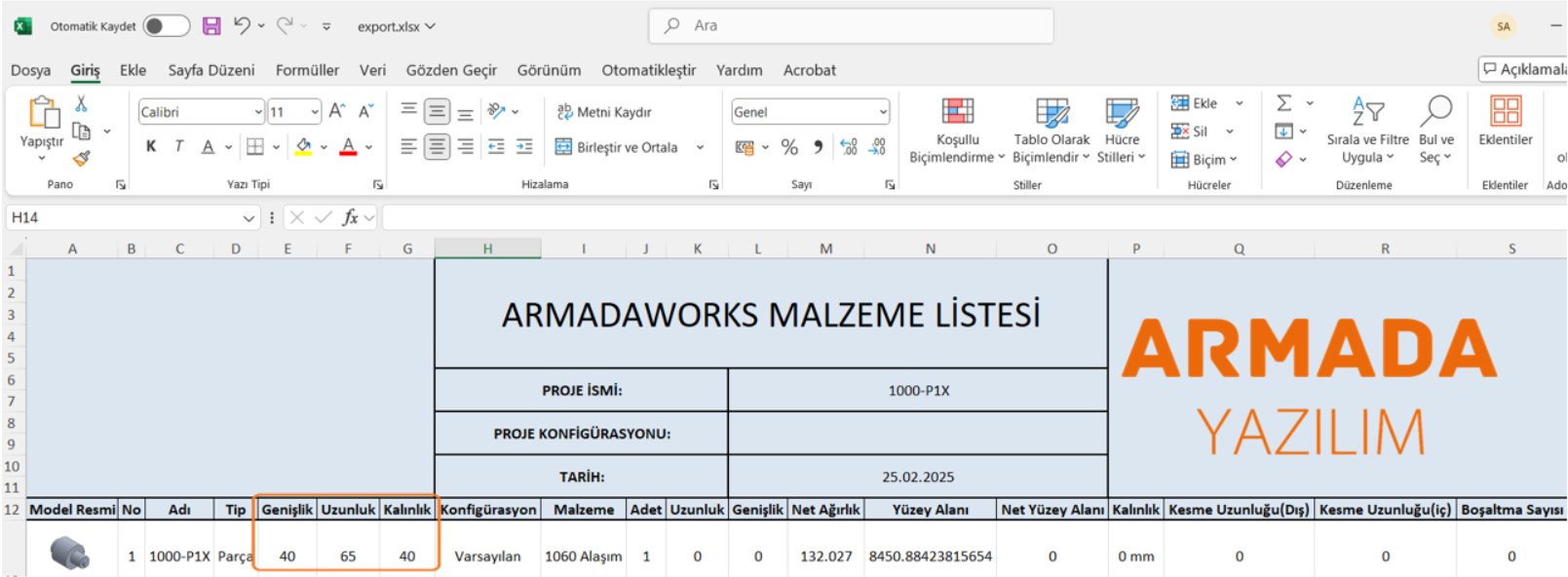Apply comma style number format
The image size is (1568, 577).
click(819, 147)
